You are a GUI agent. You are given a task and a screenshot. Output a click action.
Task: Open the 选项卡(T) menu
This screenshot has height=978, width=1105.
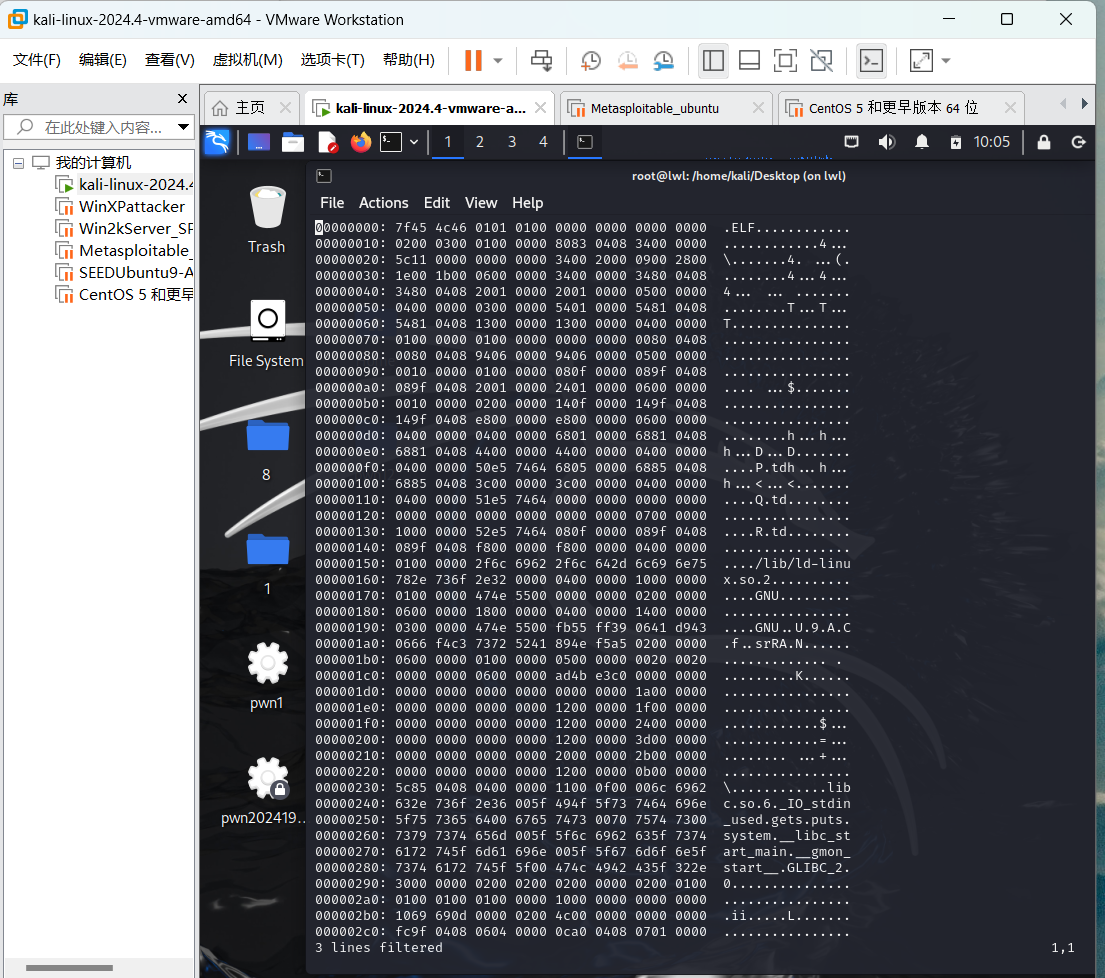pos(333,60)
